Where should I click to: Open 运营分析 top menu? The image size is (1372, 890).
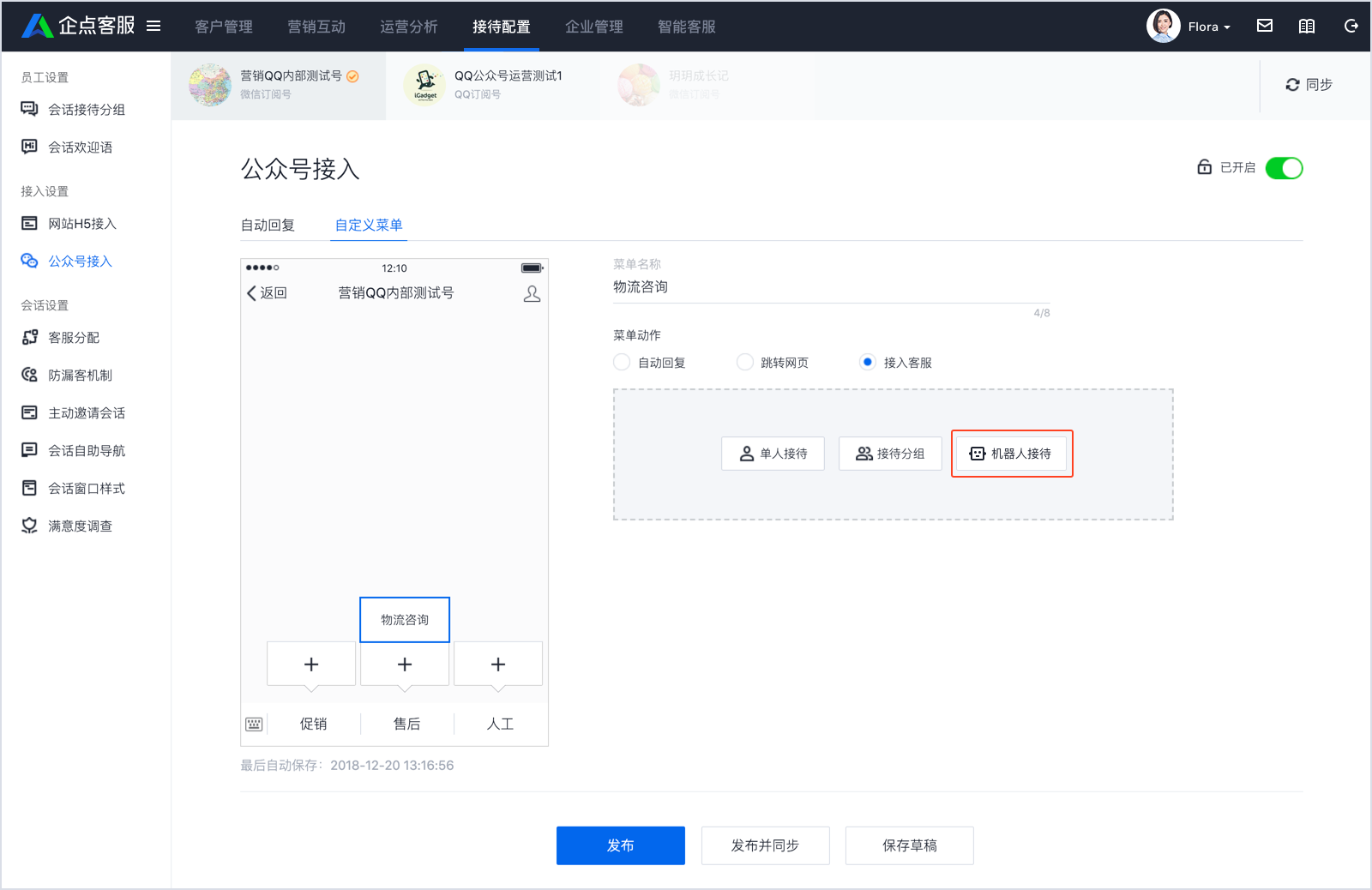409,27
